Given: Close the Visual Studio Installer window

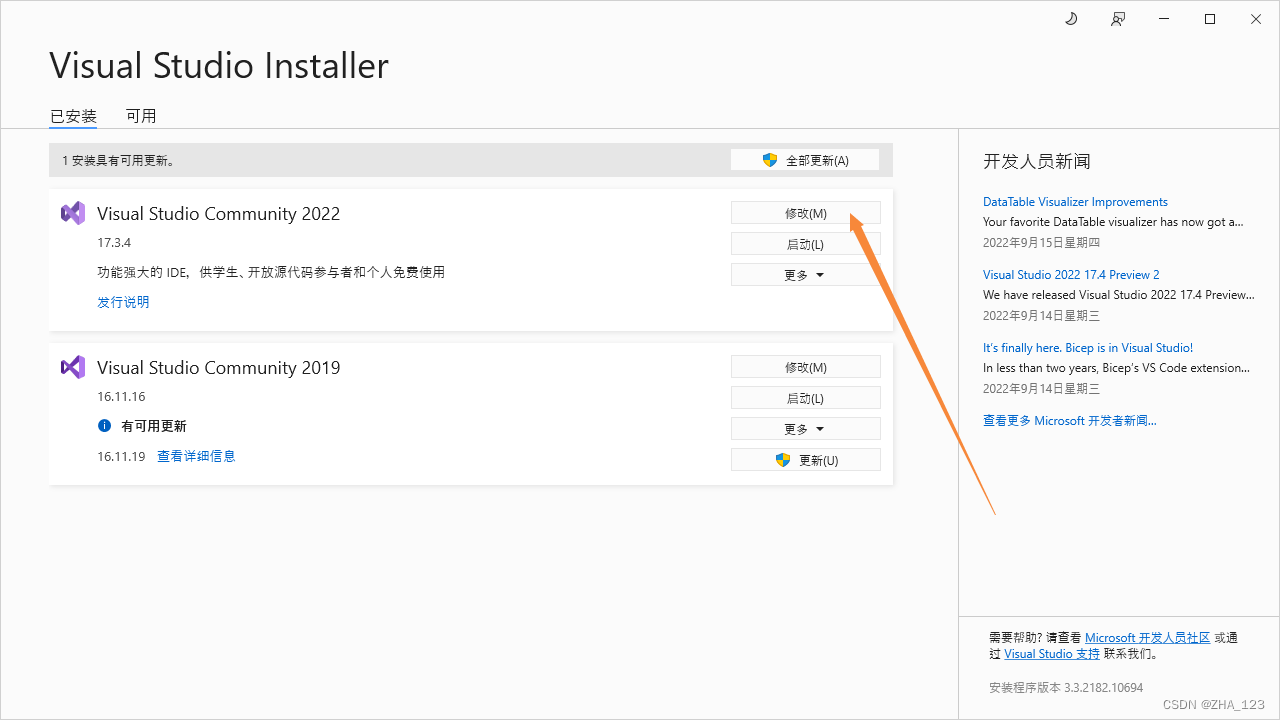Looking at the screenshot, I should [1256, 19].
